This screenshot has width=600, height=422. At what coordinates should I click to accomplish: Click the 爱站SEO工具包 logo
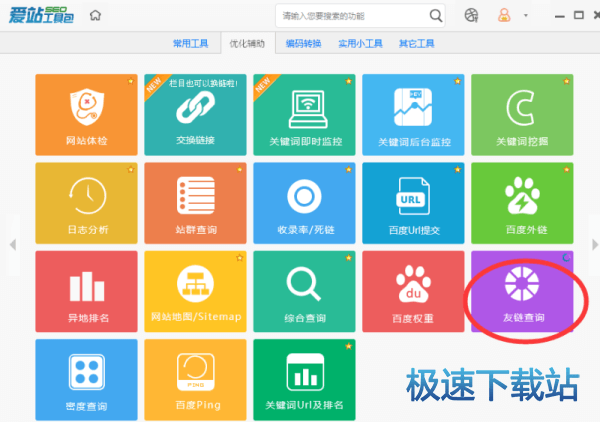click(x=41, y=15)
